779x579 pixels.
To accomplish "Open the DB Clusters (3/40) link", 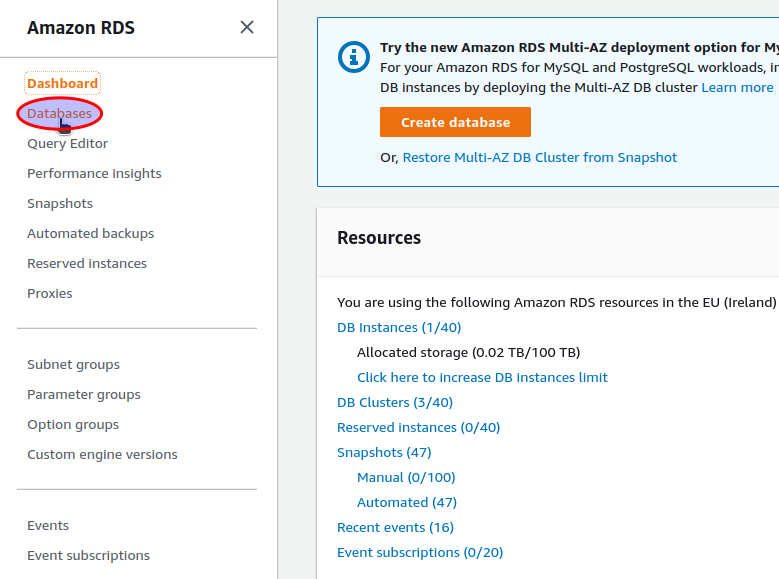I will click(395, 403).
